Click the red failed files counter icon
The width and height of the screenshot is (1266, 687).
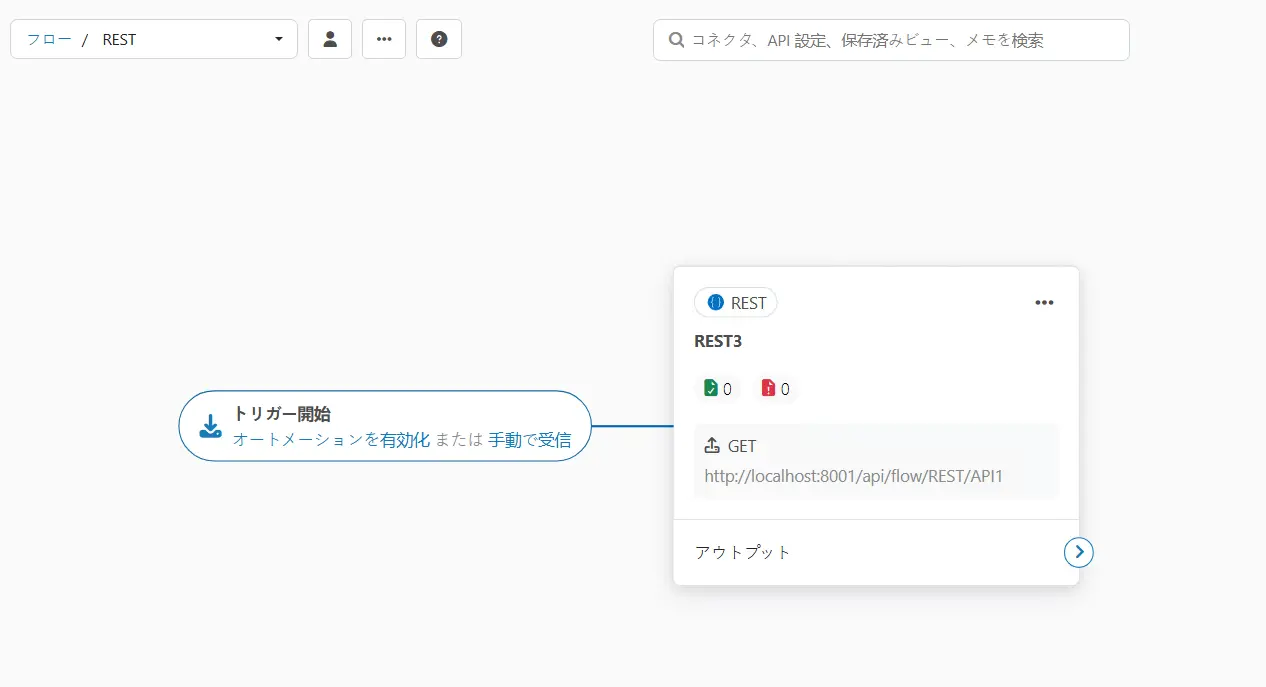[768, 388]
